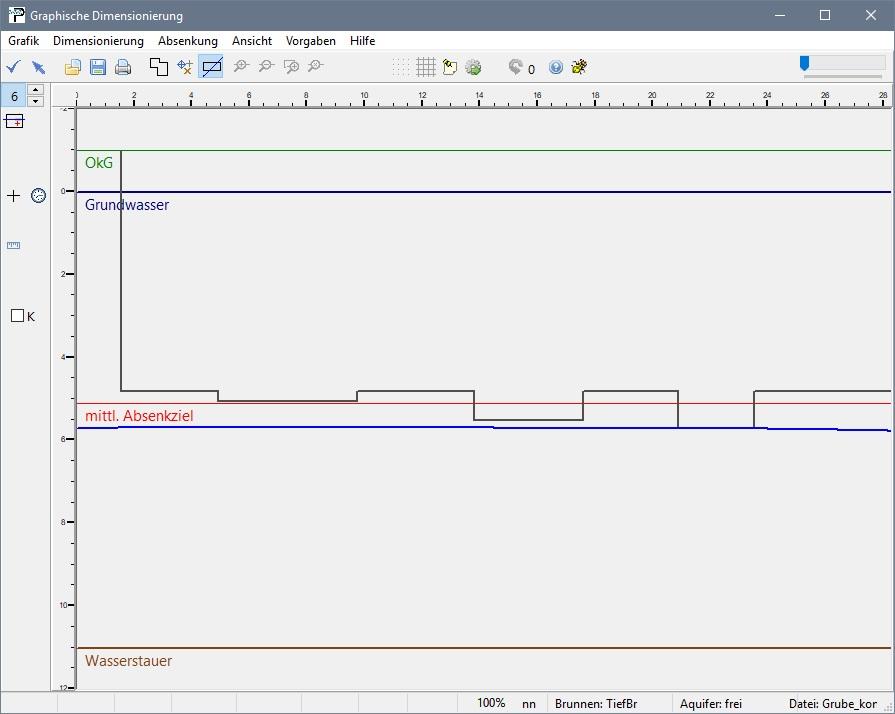Open the Dimensionierung menu
Image resolution: width=895 pixels, height=714 pixels.
click(x=98, y=41)
